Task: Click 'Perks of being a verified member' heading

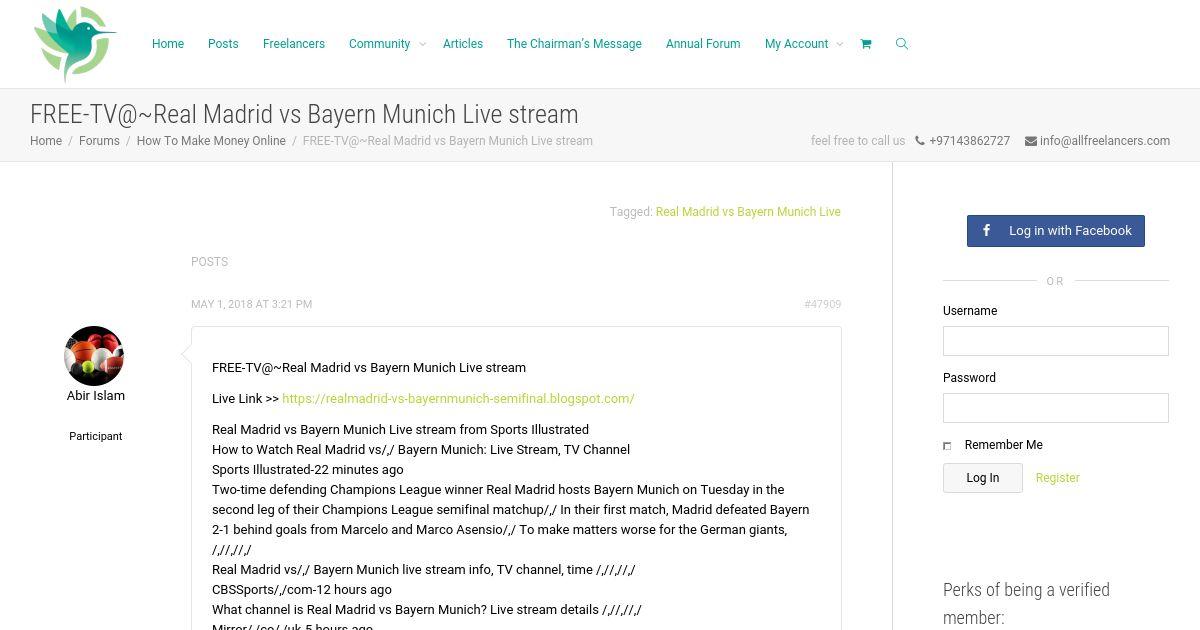Action: (1026, 603)
